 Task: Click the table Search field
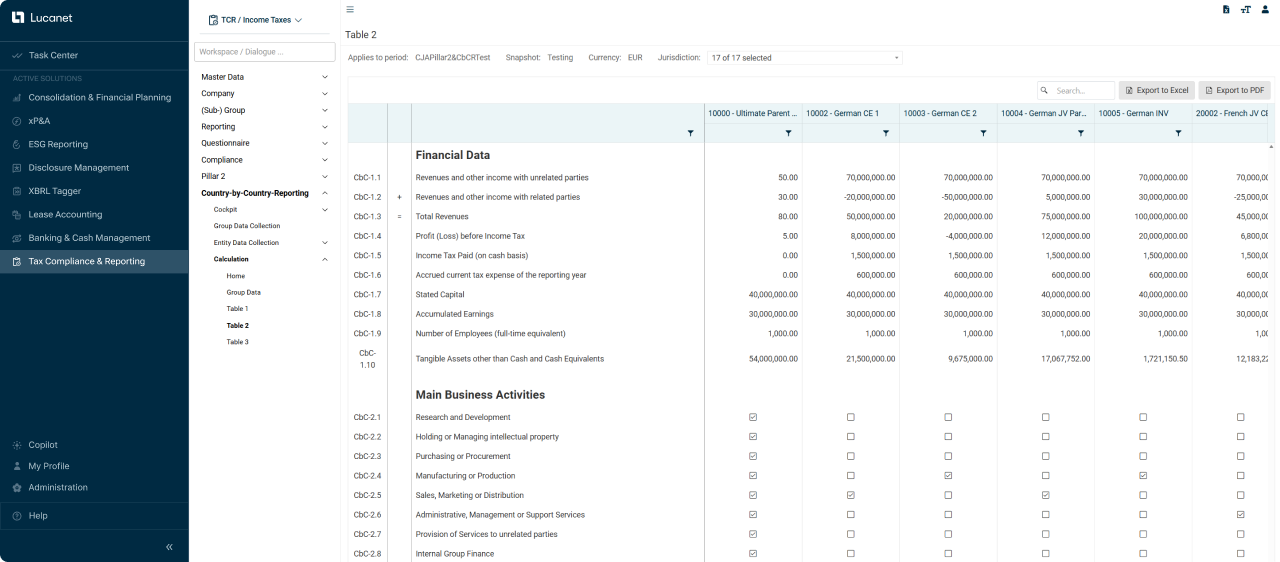click(x=1080, y=90)
